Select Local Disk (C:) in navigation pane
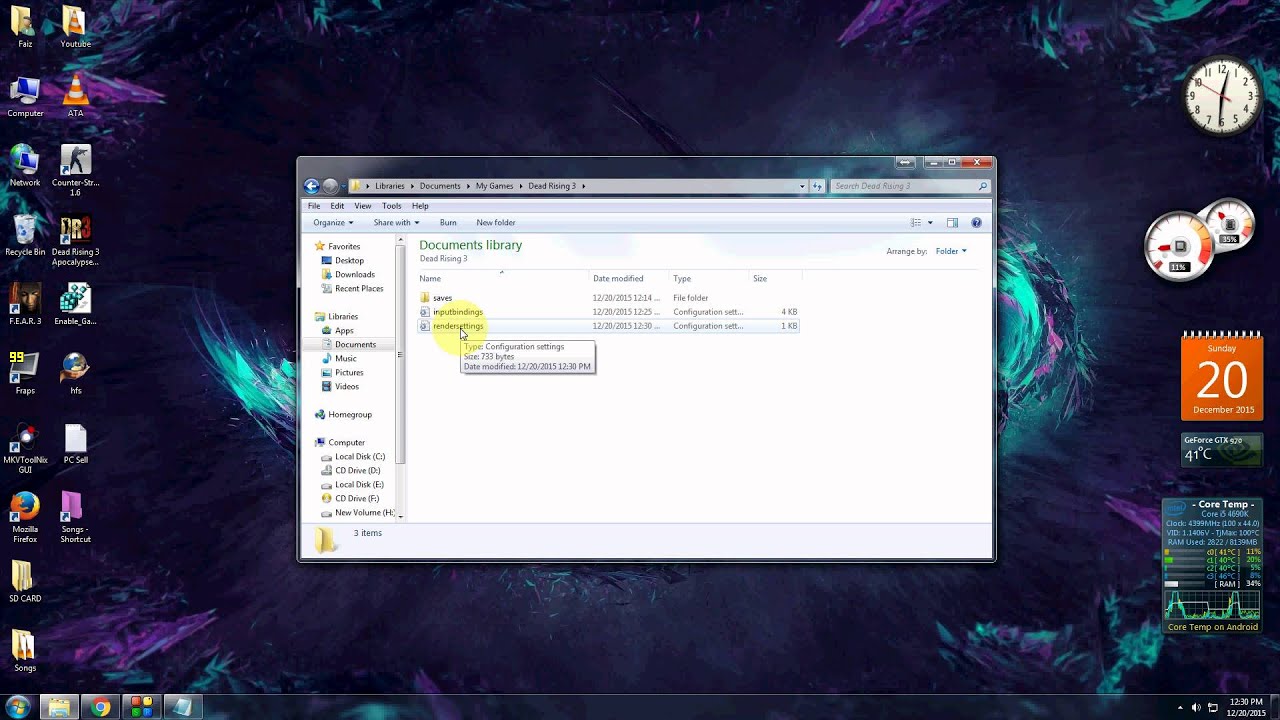 click(360, 457)
